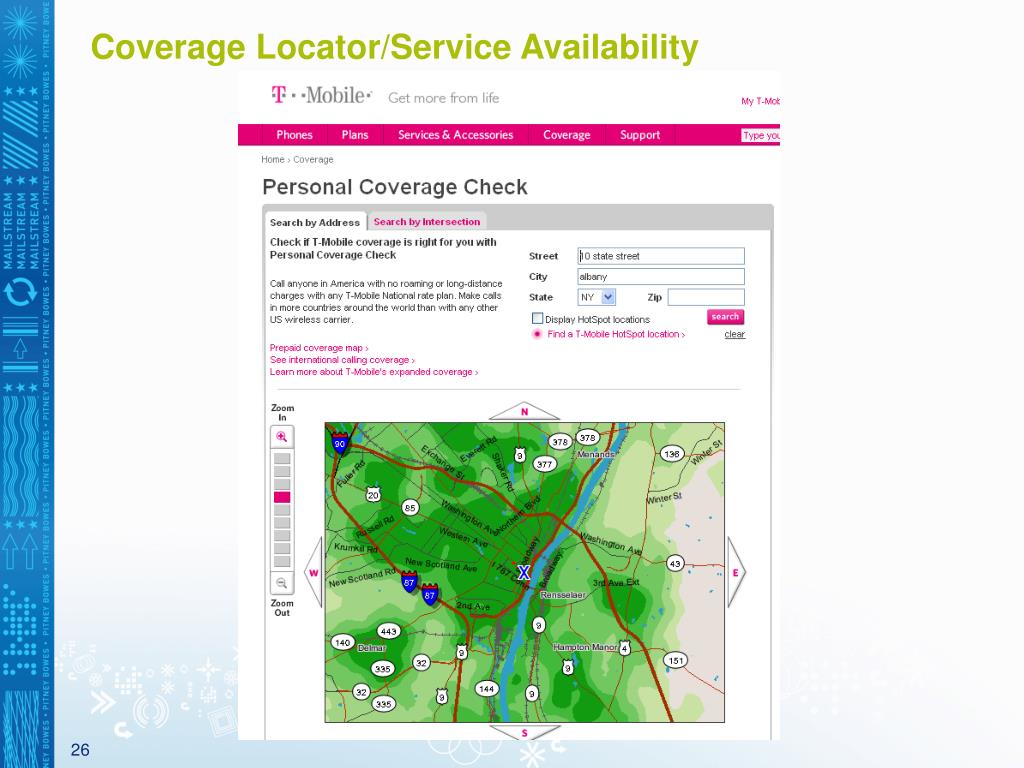Click the Rensselaer label on map
The height and width of the screenshot is (768, 1024).
pos(563,595)
